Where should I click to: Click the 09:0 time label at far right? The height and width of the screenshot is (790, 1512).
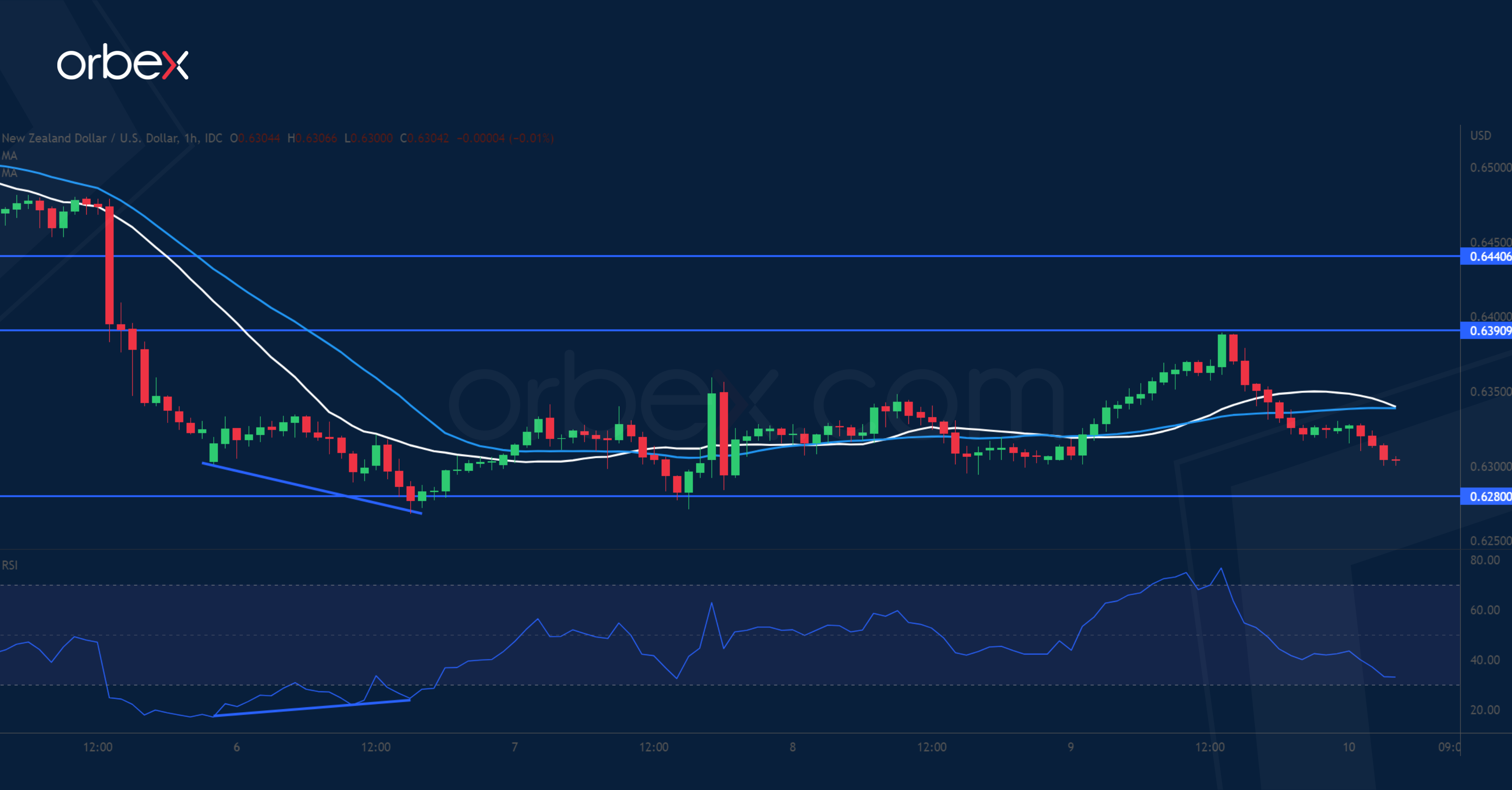coord(1448,747)
